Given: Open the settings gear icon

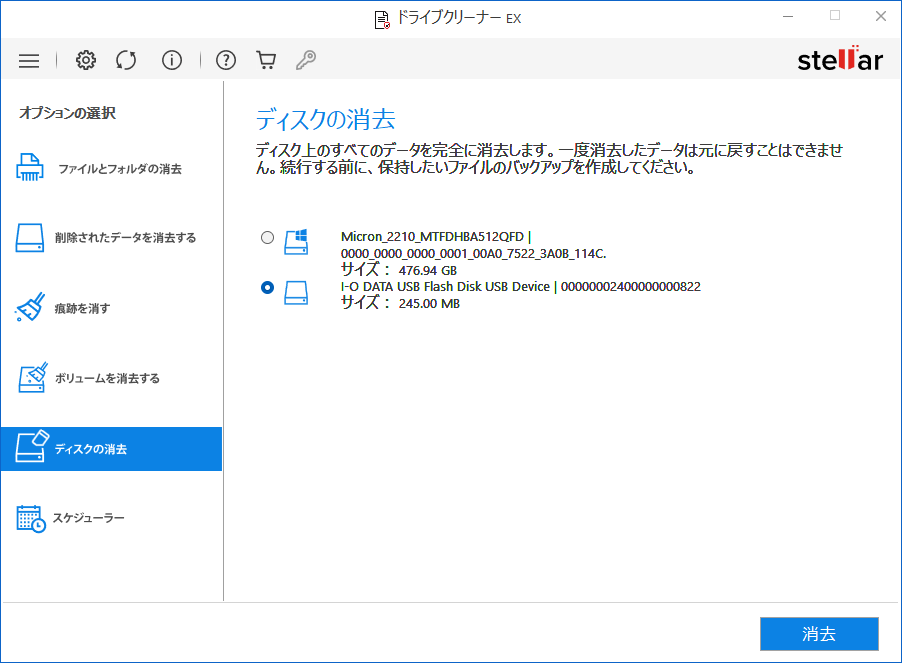Looking at the screenshot, I should [x=85, y=60].
